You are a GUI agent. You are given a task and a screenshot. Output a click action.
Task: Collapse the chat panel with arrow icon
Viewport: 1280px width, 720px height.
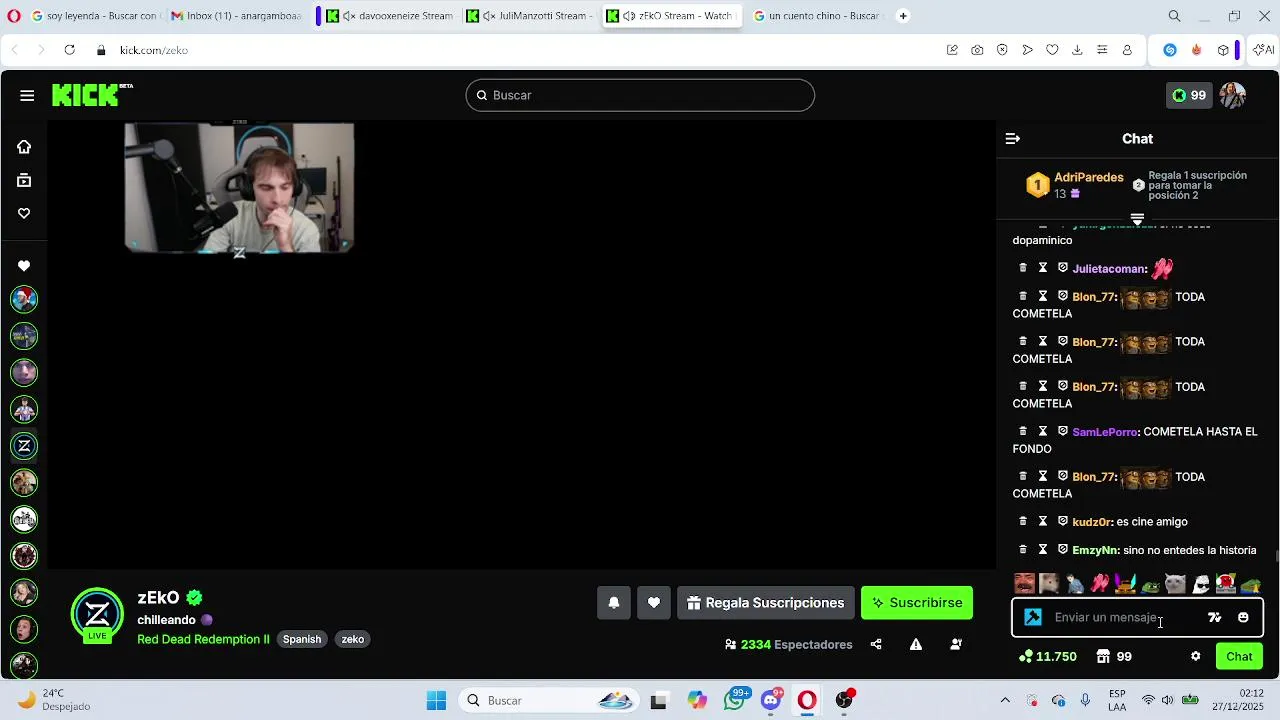pos(1013,139)
